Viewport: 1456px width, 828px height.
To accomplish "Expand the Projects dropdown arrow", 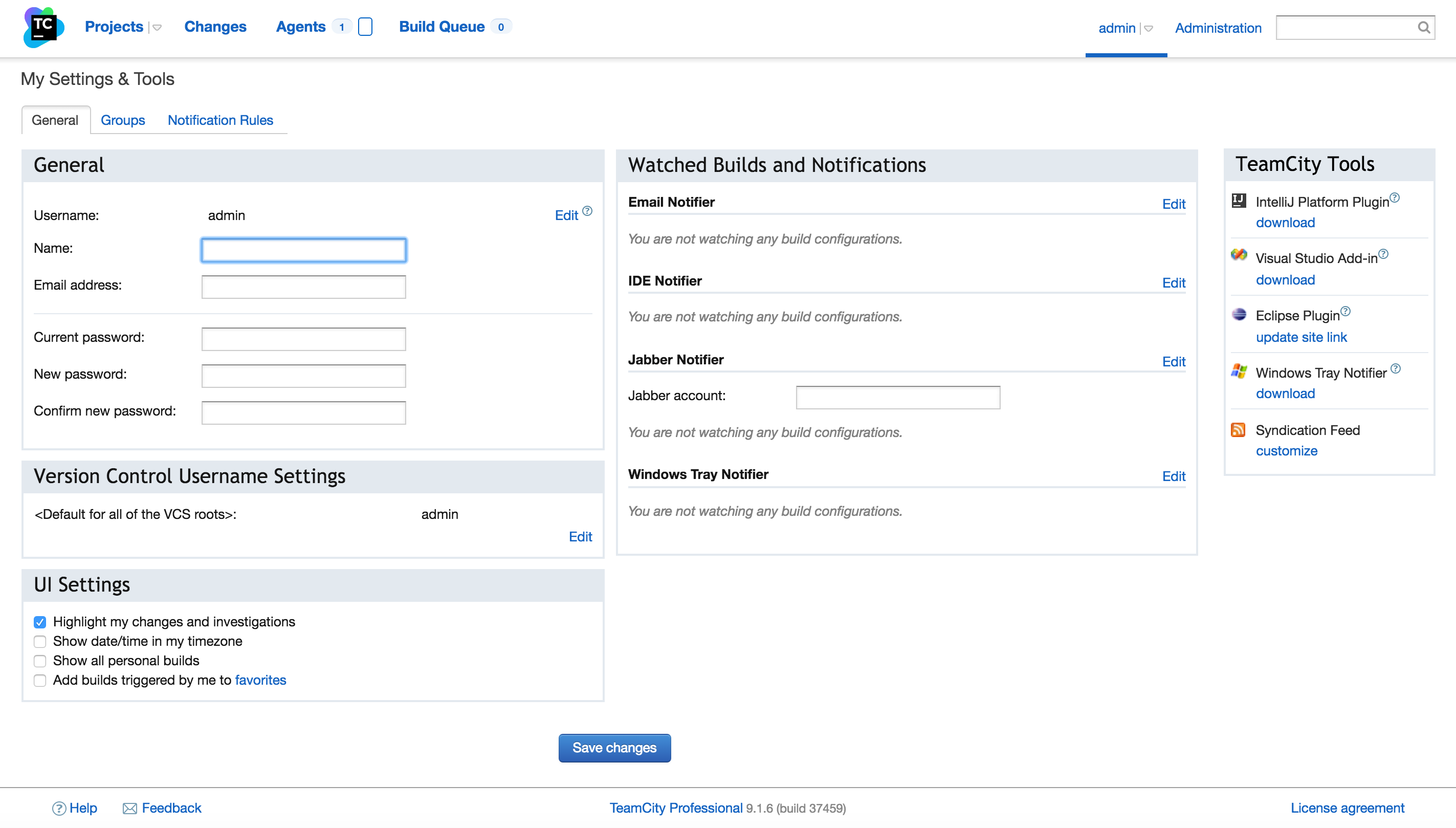I will [158, 27].
